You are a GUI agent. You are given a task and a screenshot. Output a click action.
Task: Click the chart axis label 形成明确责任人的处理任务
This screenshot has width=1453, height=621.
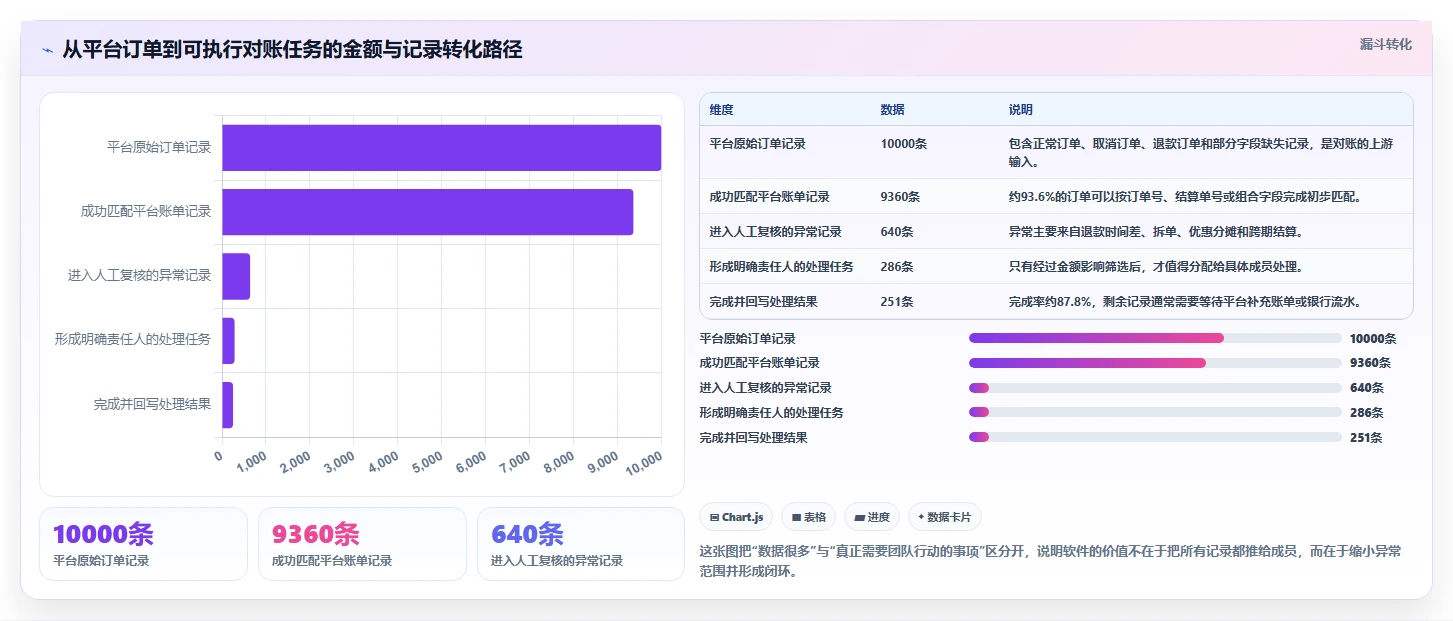(133, 340)
